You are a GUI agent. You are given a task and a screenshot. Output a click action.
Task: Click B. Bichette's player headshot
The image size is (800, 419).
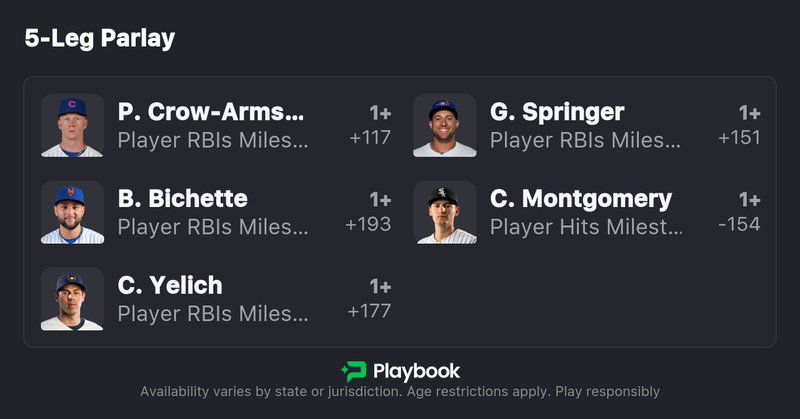[x=72, y=212]
